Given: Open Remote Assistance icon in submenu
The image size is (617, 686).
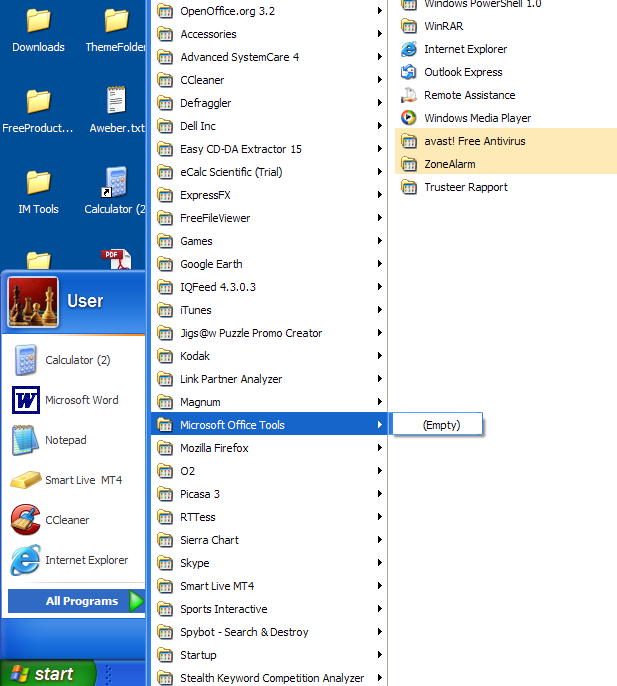Looking at the screenshot, I should 409,95.
